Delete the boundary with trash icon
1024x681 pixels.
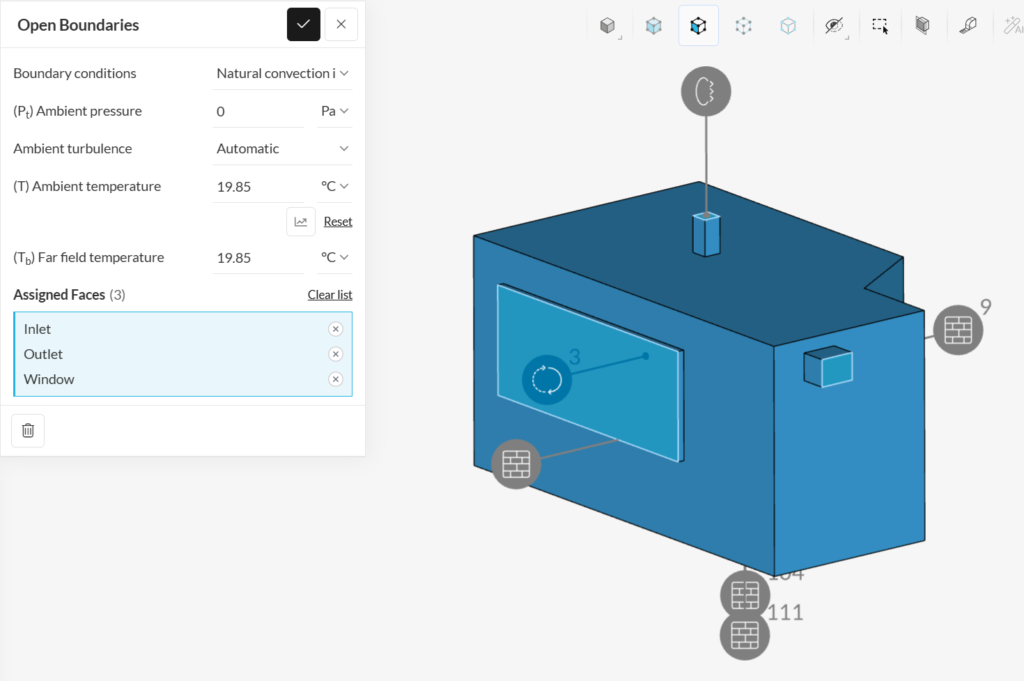28,430
